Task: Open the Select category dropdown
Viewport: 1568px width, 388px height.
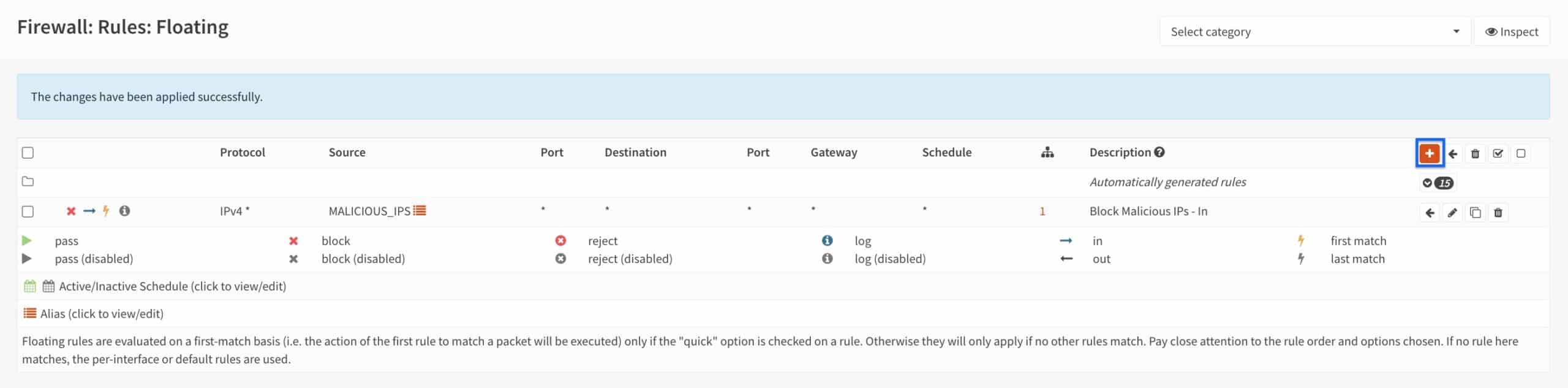Action: 1314,31
